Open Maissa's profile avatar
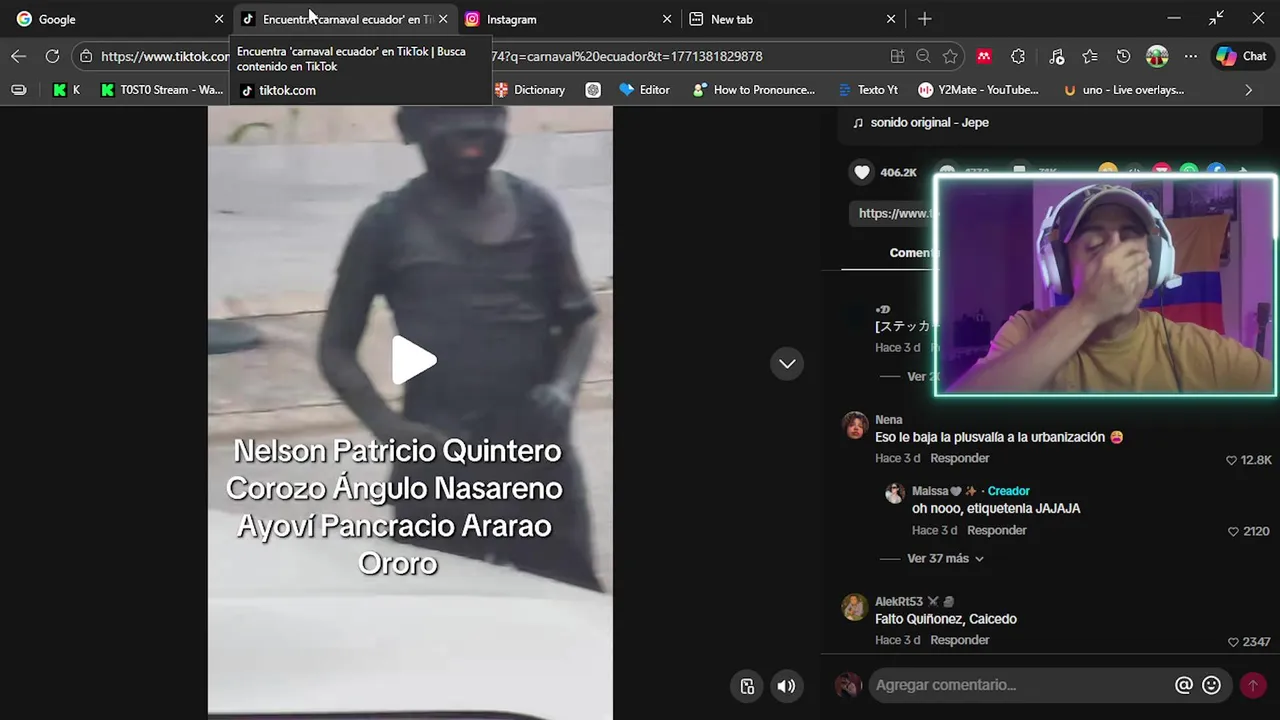The image size is (1280, 720). (x=894, y=493)
